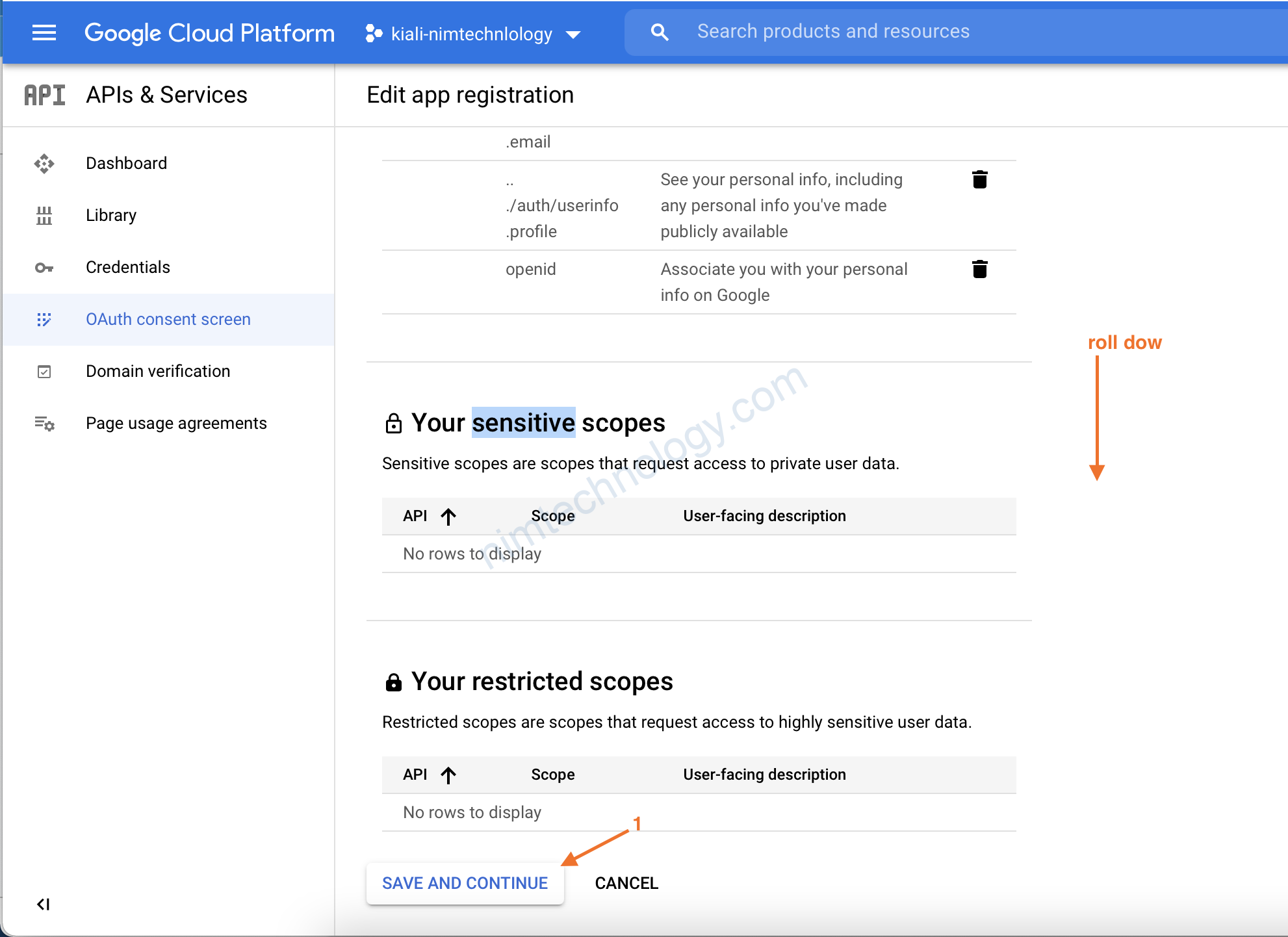Viewport: 1288px width, 937px height.
Task: Click the OAuth consent screen icon
Action: click(x=44, y=319)
